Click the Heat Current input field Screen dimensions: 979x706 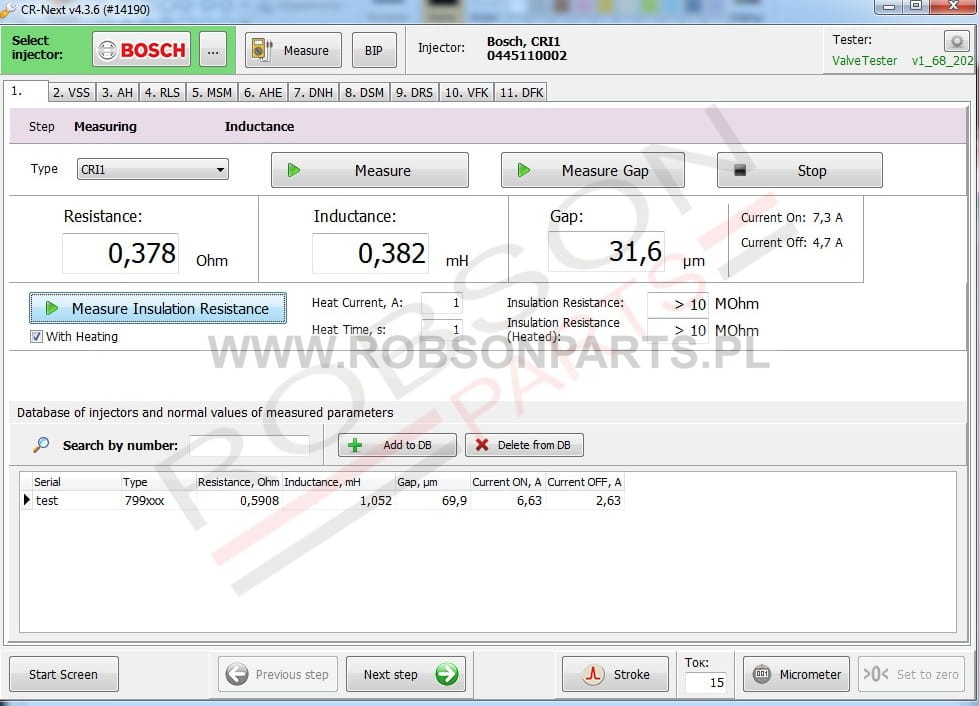[442, 303]
